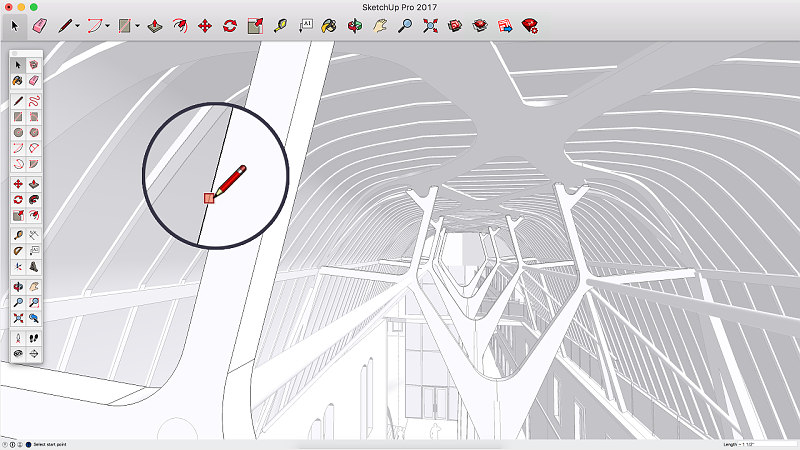Click the Zoom Extents tool in top toolbar
Viewport: 800px width, 450px height.
pos(430,24)
